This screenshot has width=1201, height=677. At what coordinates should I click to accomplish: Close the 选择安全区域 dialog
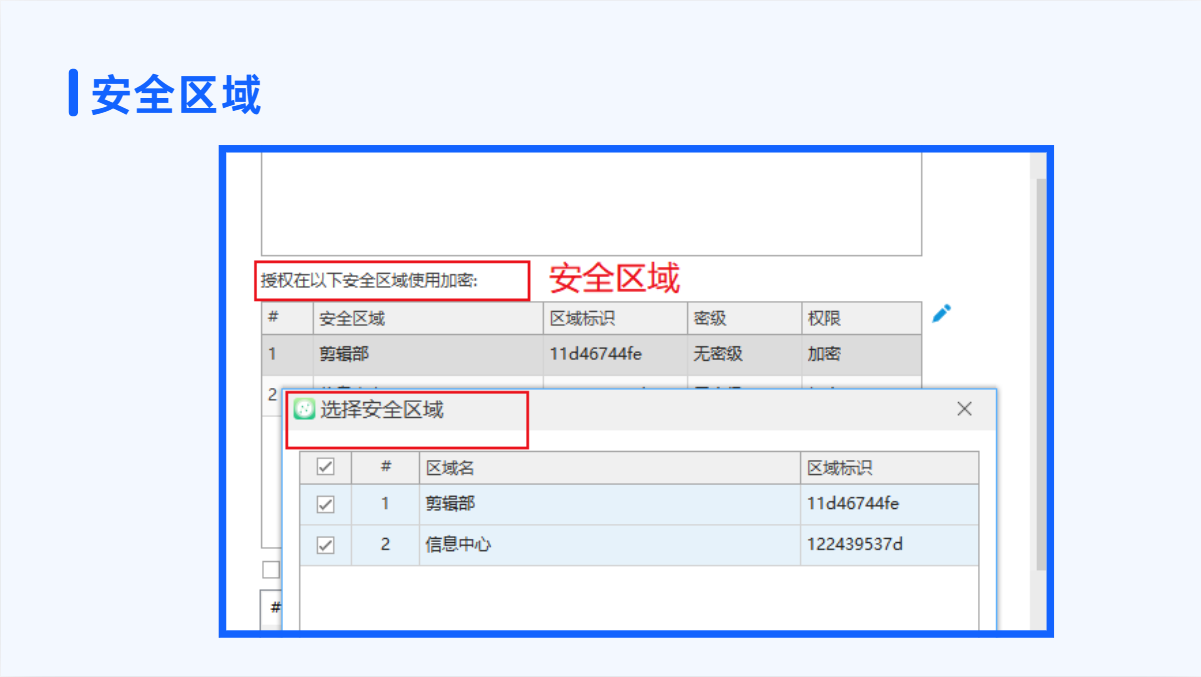click(964, 409)
